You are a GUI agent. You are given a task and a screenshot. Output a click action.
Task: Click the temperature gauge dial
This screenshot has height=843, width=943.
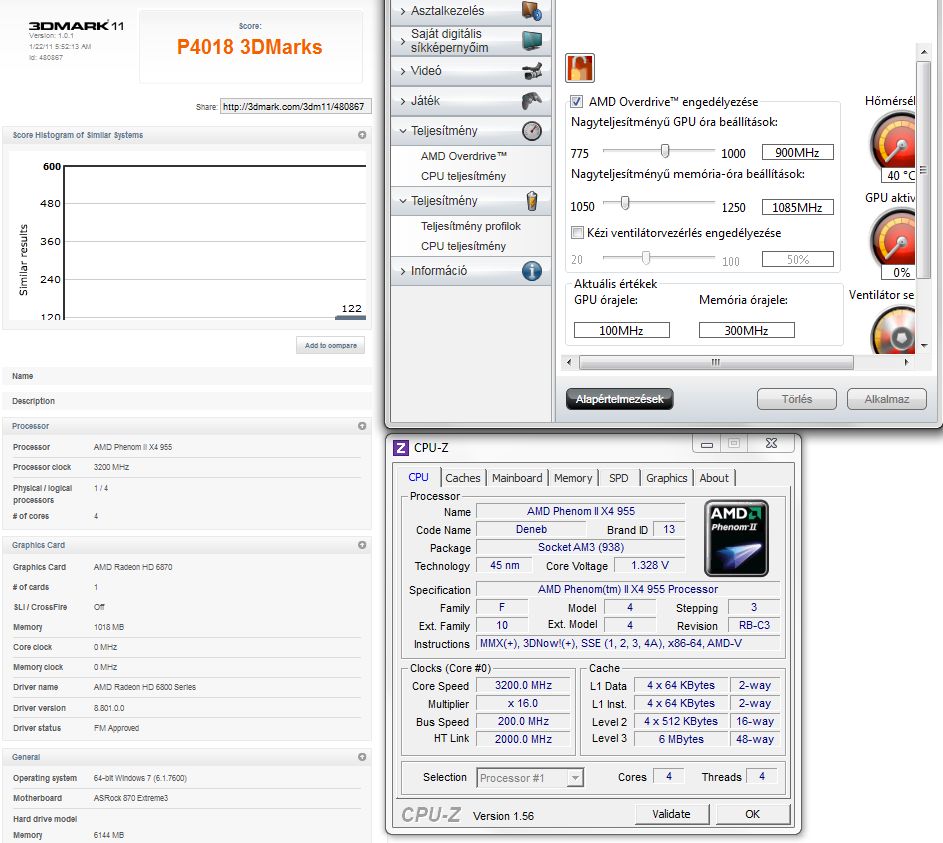(x=894, y=142)
